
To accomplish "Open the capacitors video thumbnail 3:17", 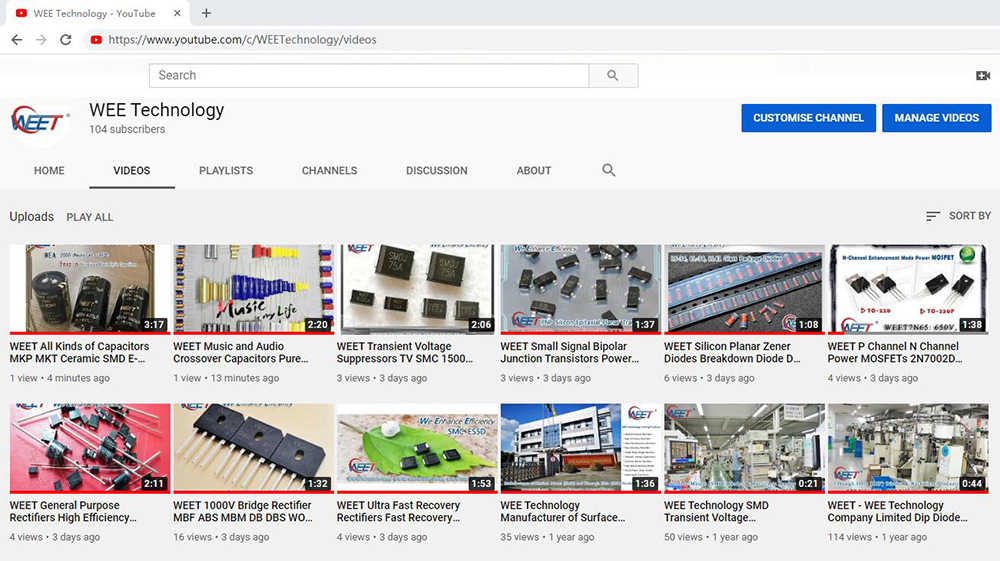I will pos(90,289).
